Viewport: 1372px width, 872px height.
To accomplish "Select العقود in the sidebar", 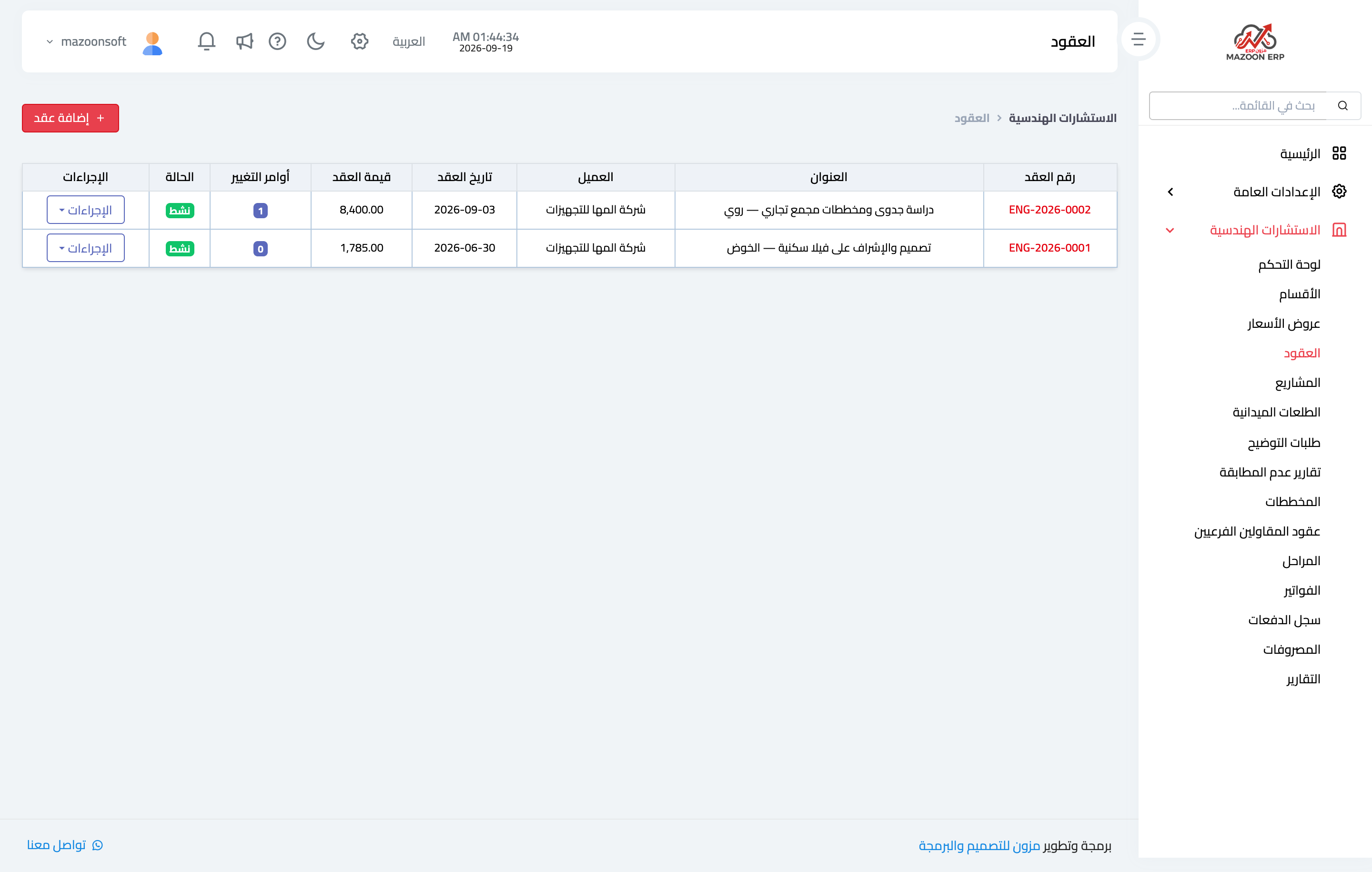I will tap(1302, 354).
